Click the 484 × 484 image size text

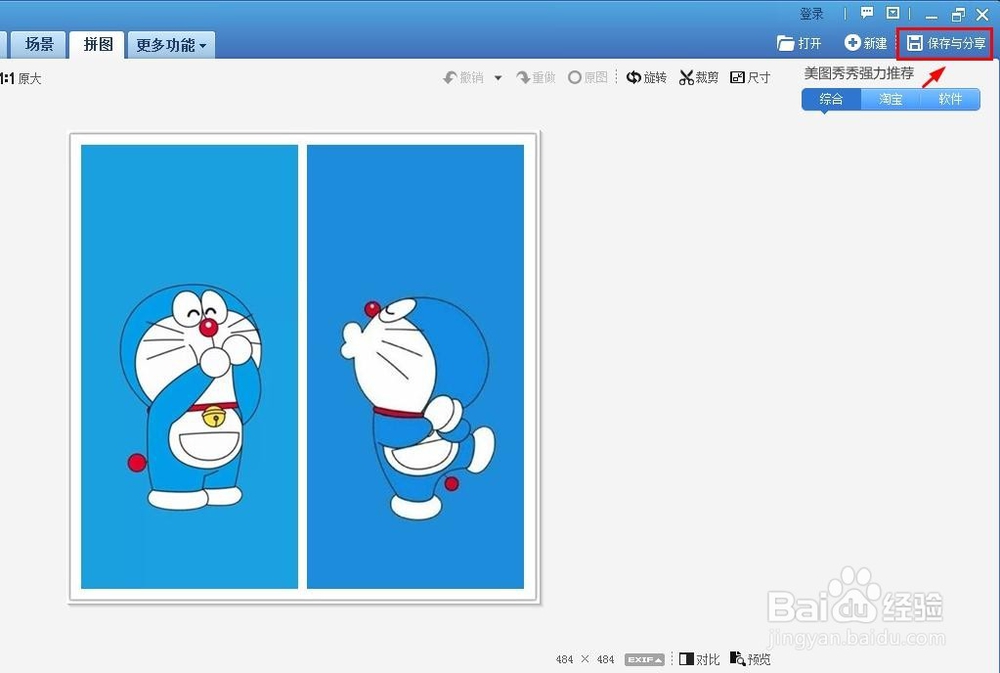coord(585,660)
